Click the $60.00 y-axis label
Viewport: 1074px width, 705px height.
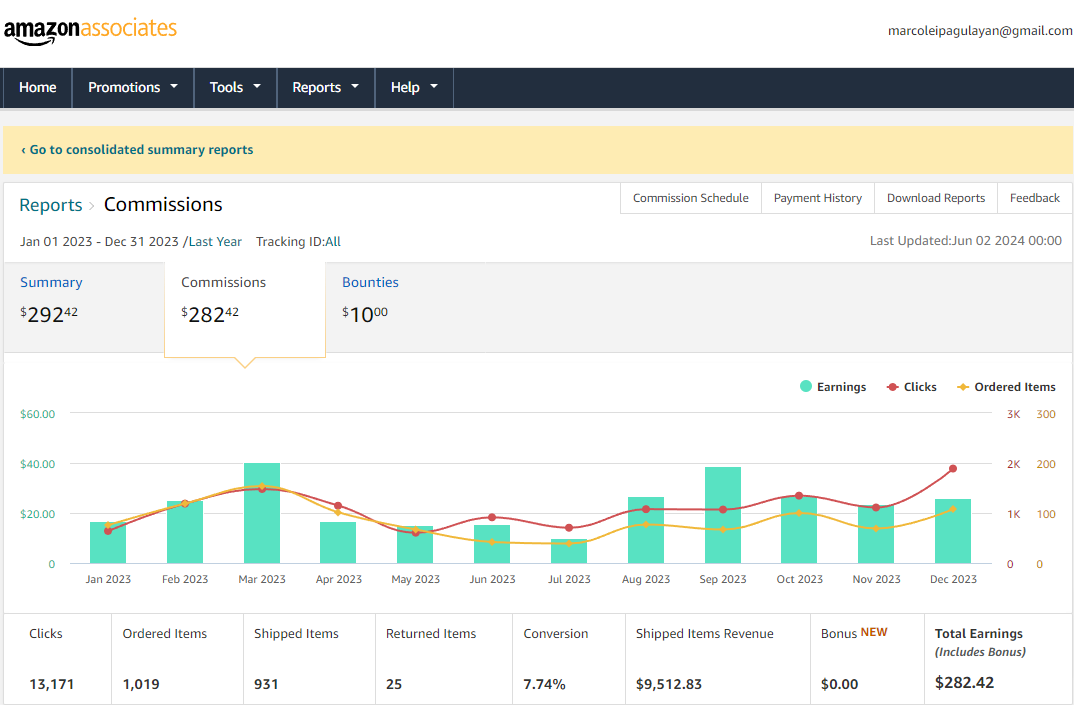[38, 414]
